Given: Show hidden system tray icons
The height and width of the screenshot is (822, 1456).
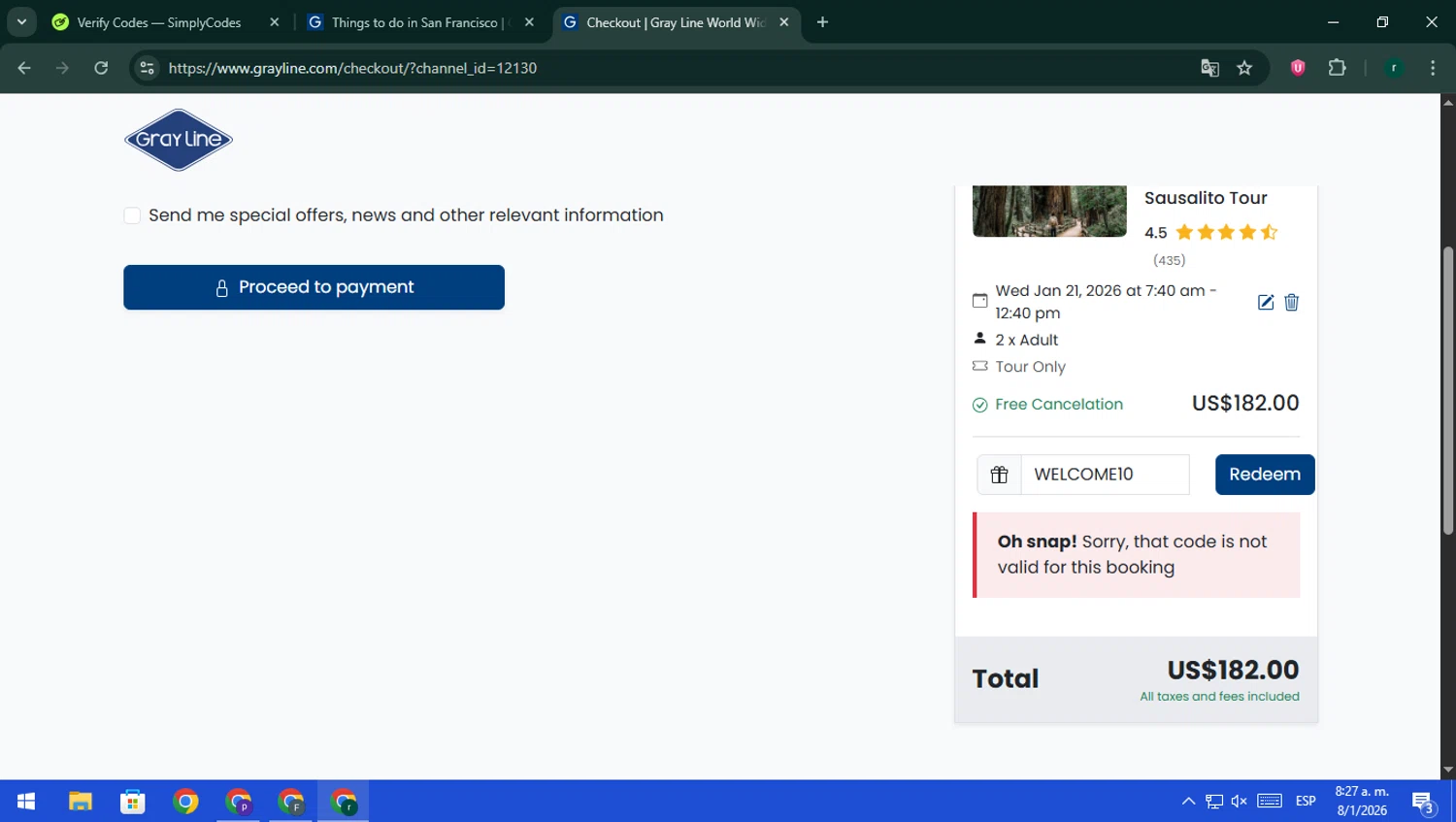Looking at the screenshot, I should click(1188, 801).
